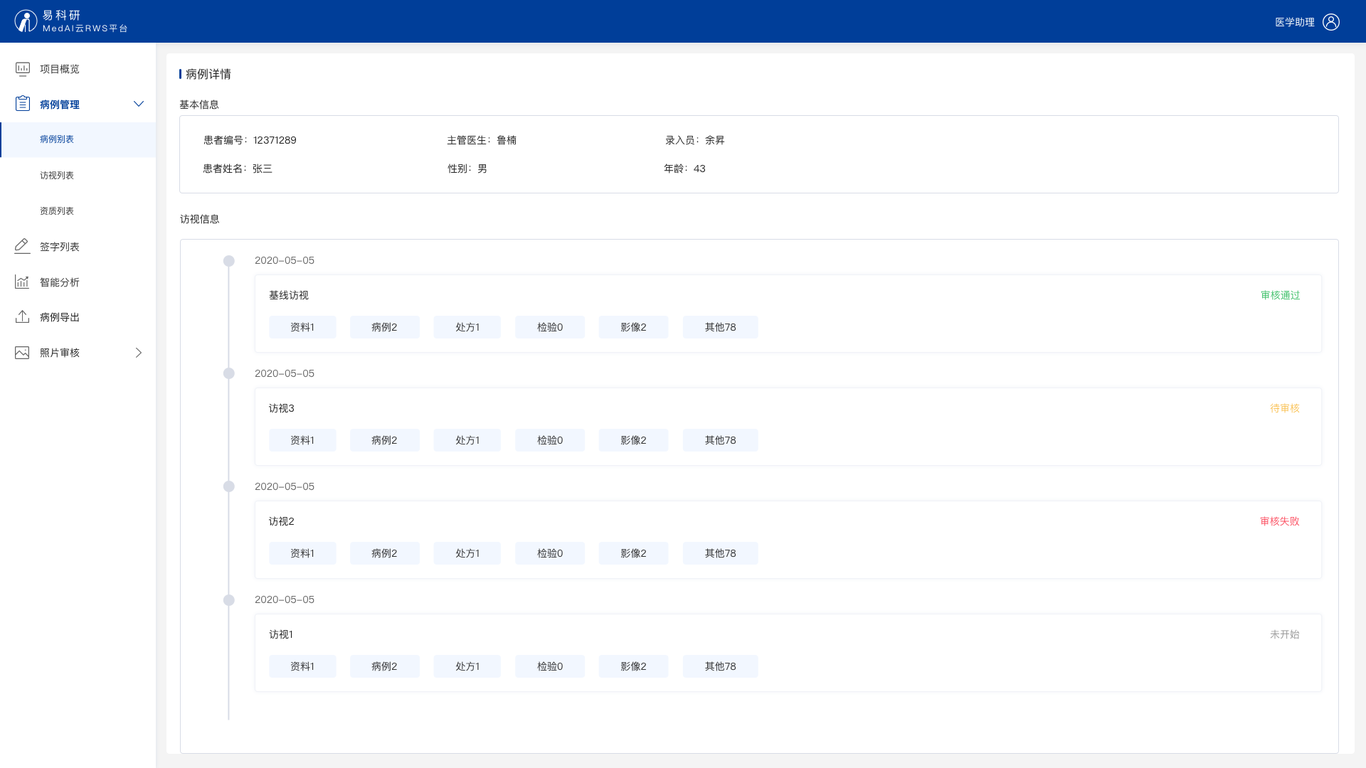Screen dimensions: 1366x768
Task: Click 影像2 in 基线访视 card
Action: pyautogui.click(x=633, y=327)
